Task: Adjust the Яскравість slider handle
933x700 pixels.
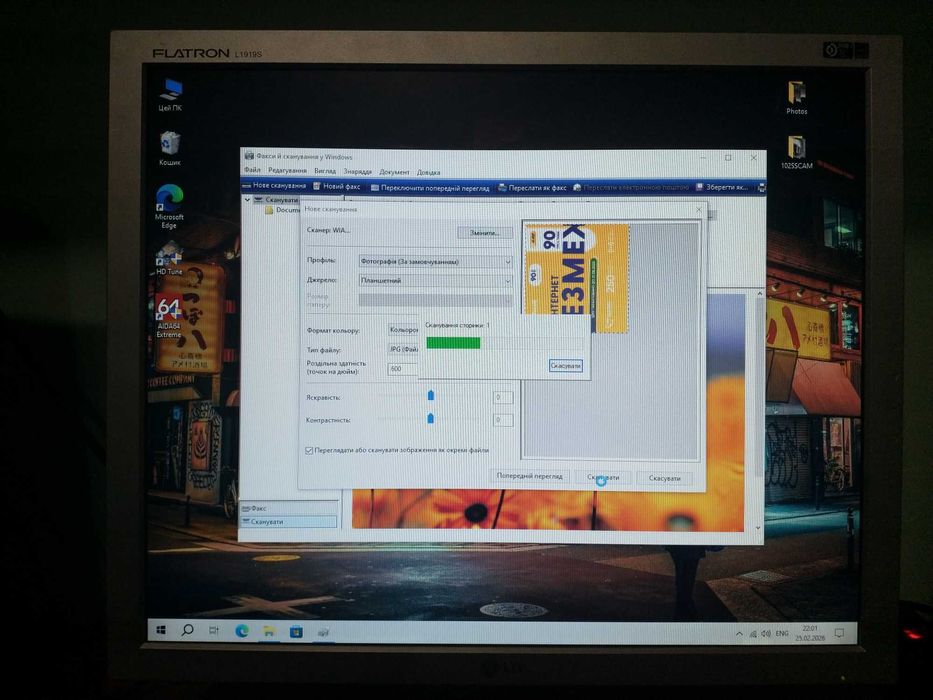Action: tap(431, 395)
